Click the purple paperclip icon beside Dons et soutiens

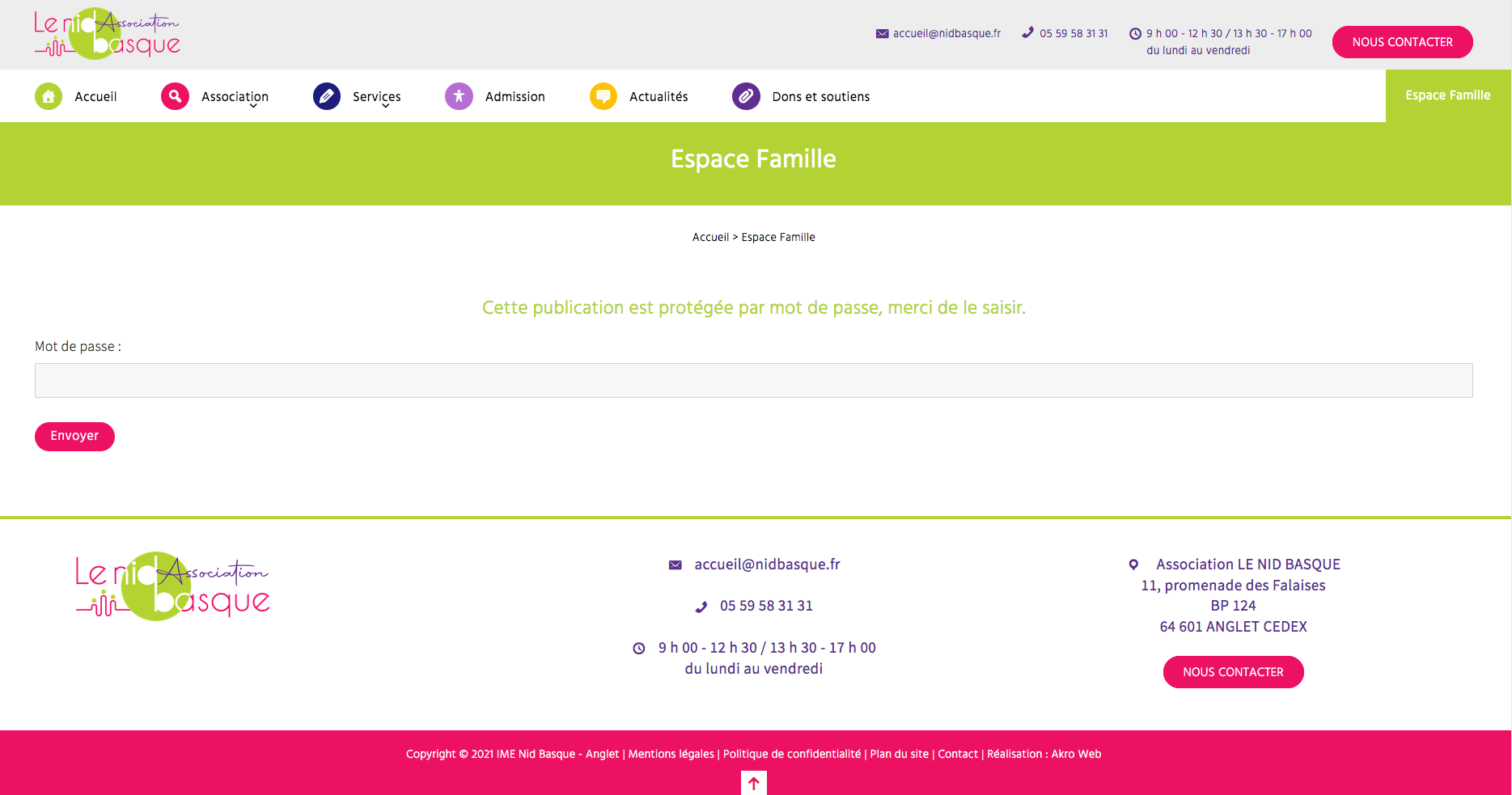click(x=746, y=96)
